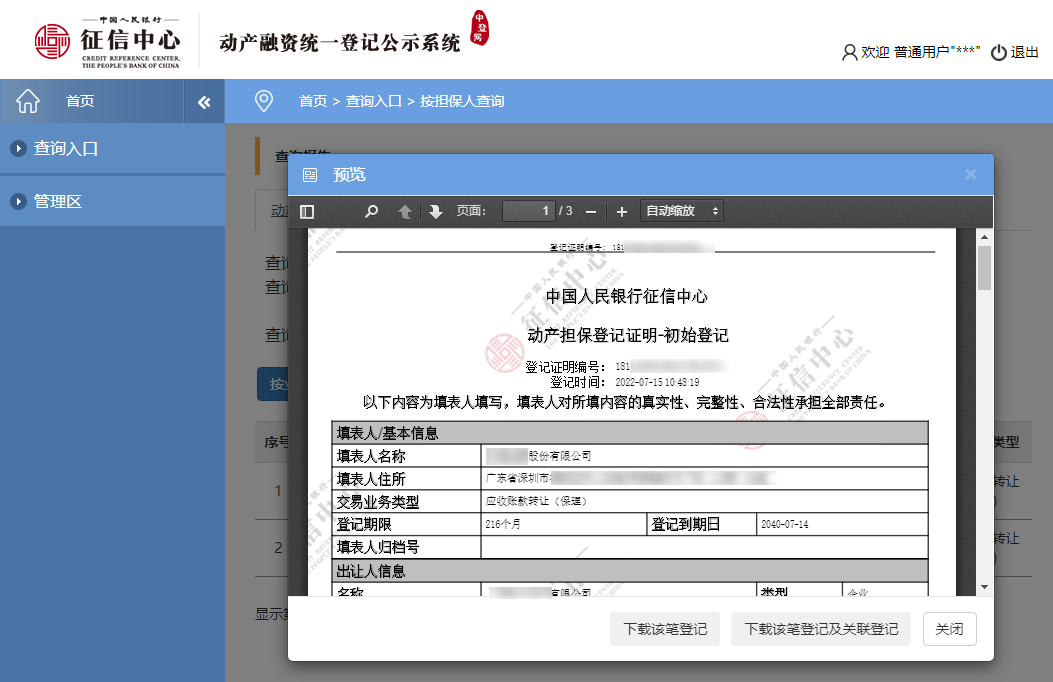This screenshot has height=682, width=1053.
Task: Go to next page in PDF
Action: click(436, 211)
